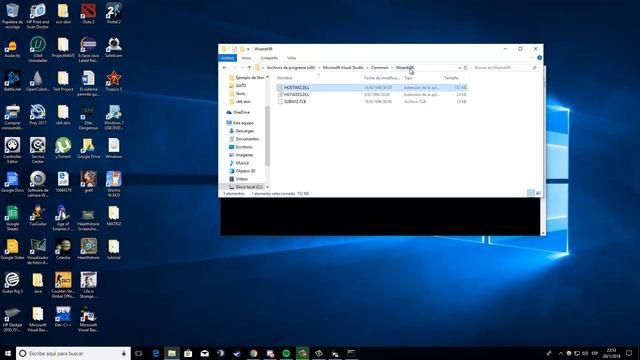Viewport: 640px width, 360px height.
Task: Sort by the Tipo column header
Action: tap(408, 78)
